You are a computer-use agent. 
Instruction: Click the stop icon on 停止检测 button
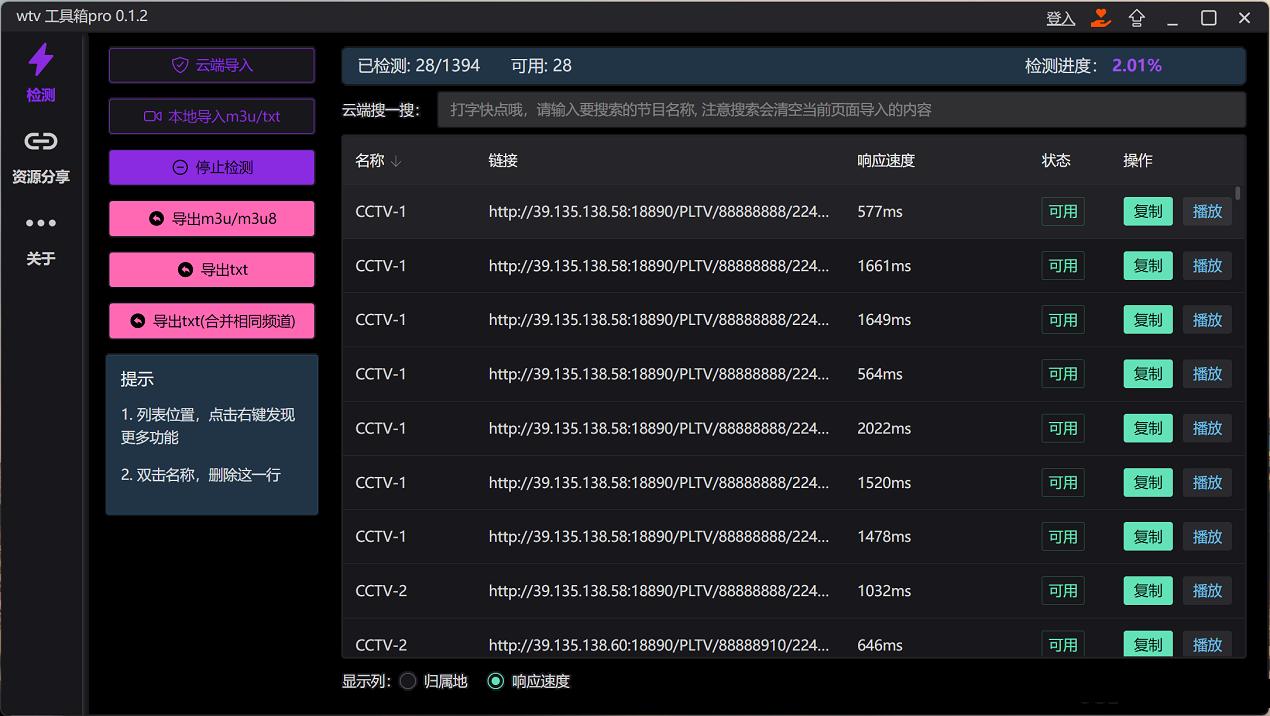click(180, 168)
